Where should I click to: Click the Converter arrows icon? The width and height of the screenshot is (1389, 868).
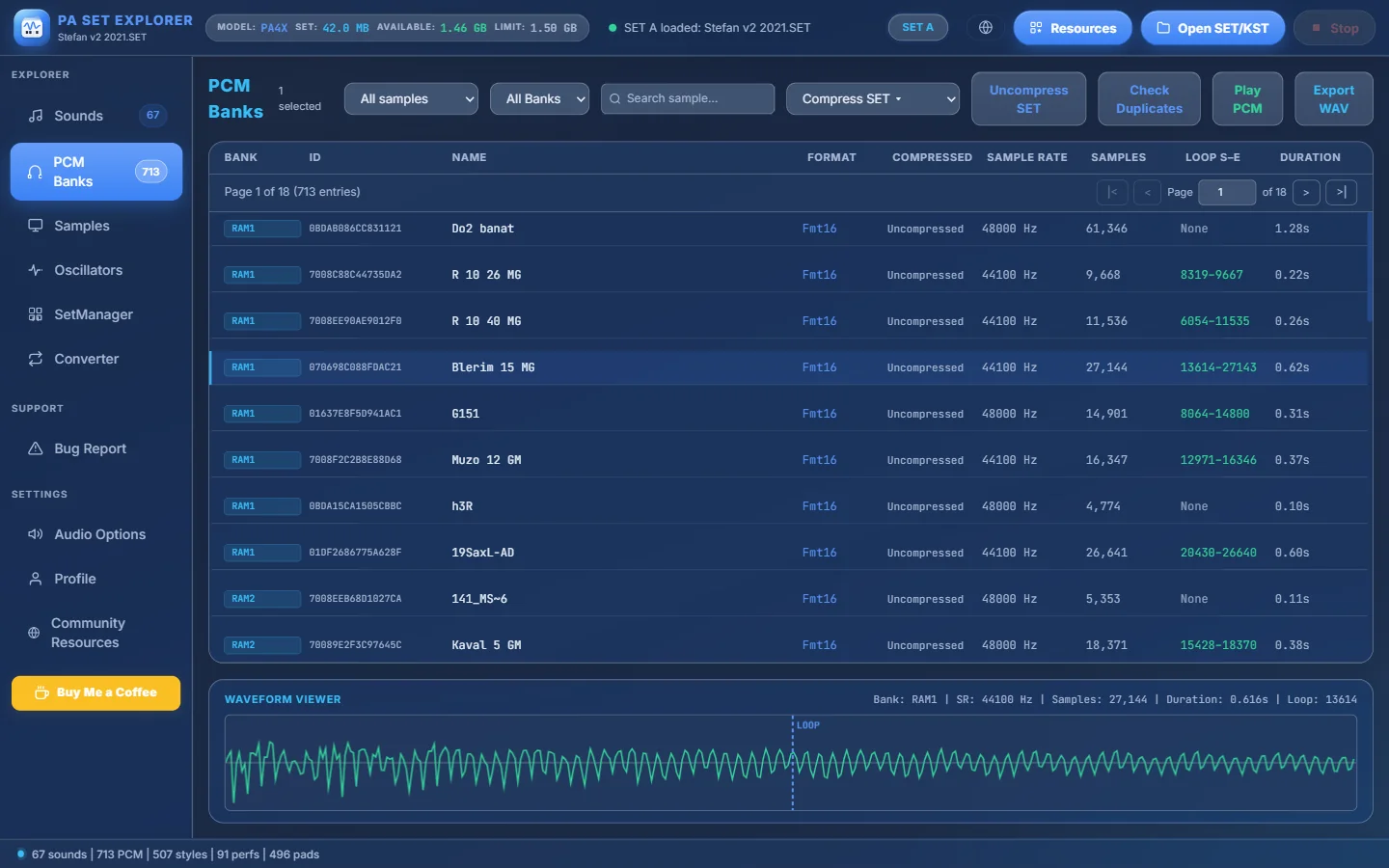point(36,359)
